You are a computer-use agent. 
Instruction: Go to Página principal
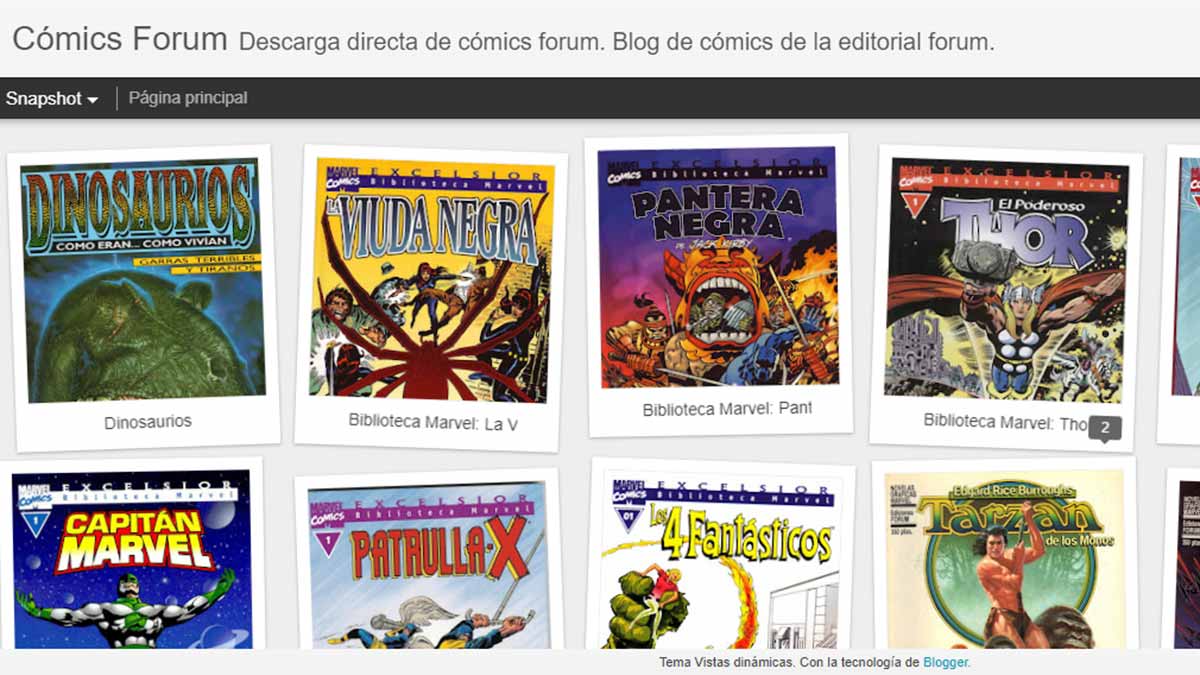[x=188, y=98]
